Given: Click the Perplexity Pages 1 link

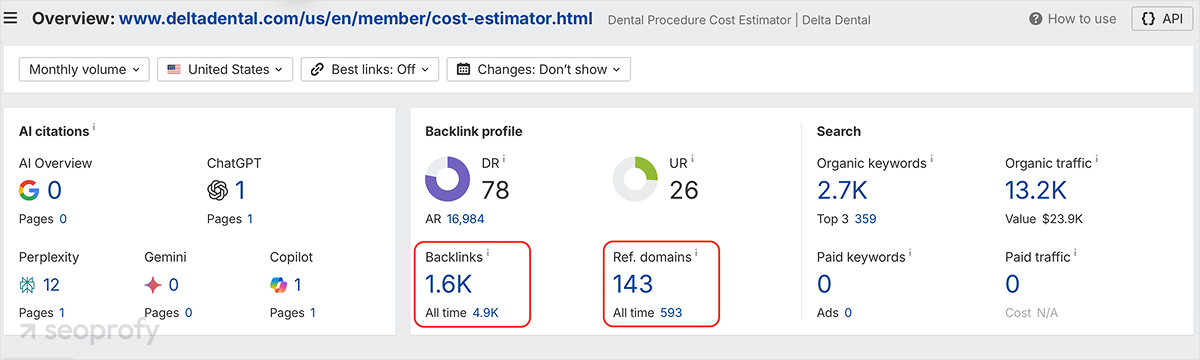Looking at the screenshot, I should coord(62,313).
